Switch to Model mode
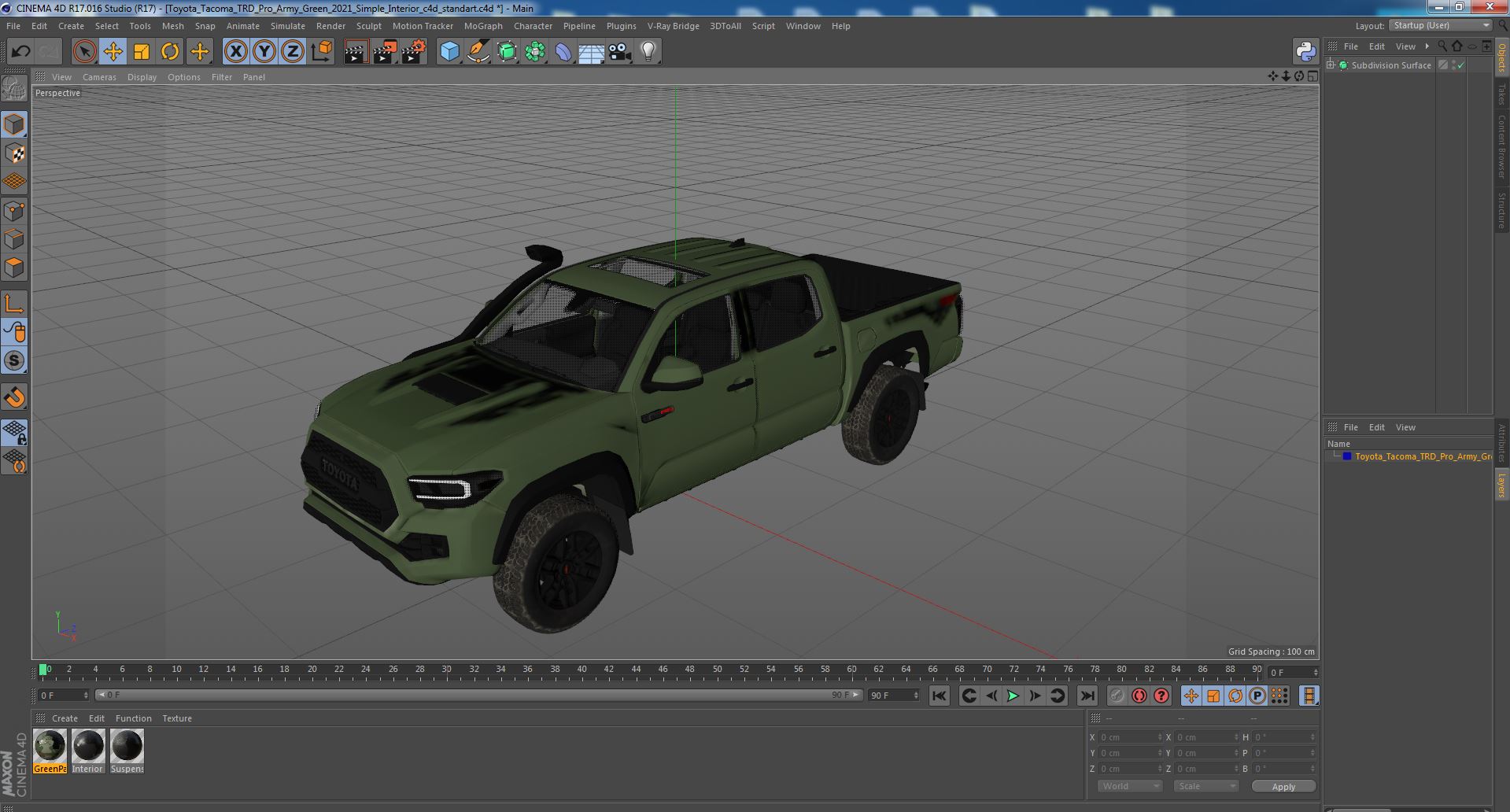The height and width of the screenshot is (812, 1510). [x=14, y=125]
